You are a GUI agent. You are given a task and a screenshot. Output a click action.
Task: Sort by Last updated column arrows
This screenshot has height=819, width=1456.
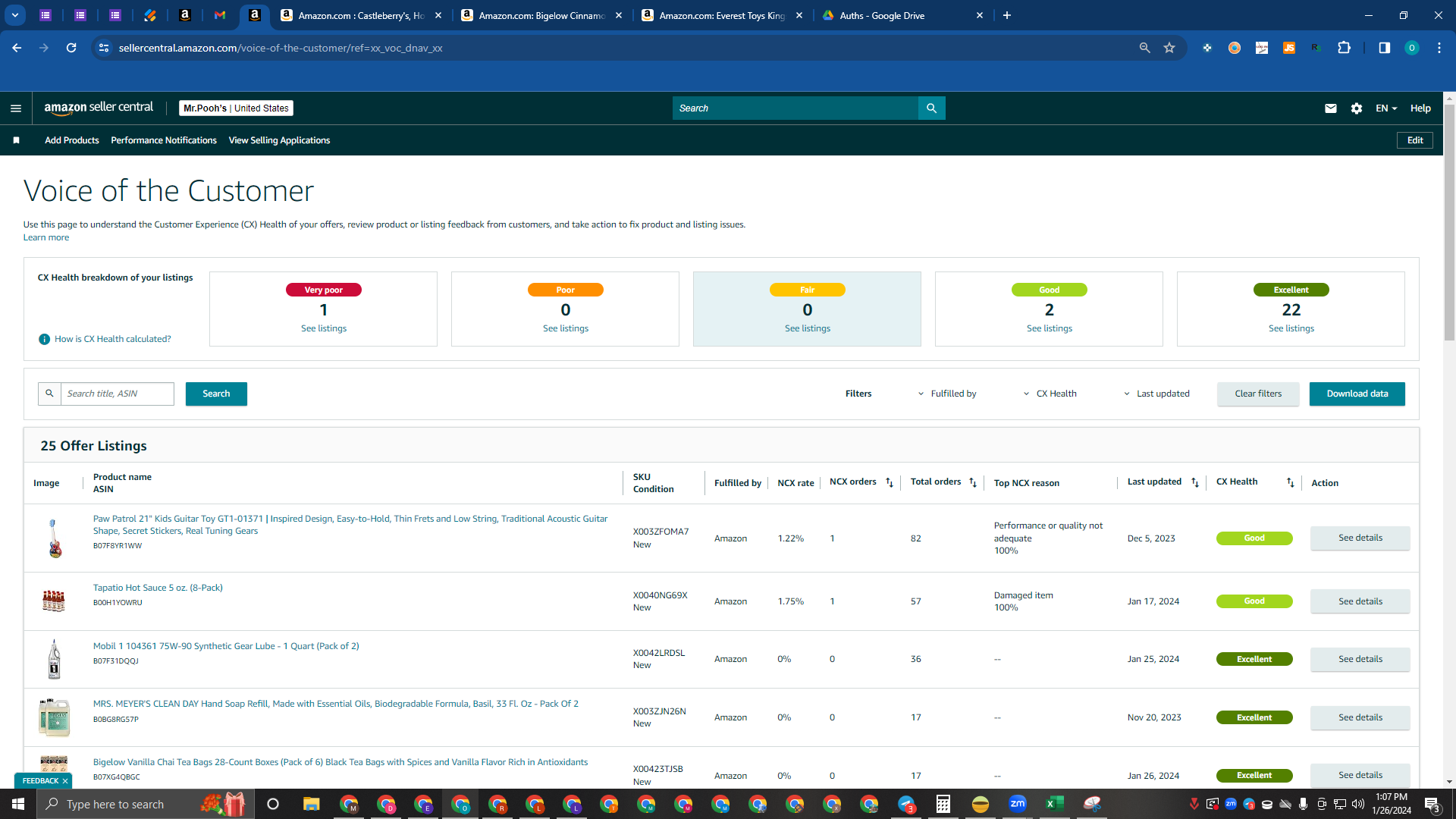[1195, 483]
